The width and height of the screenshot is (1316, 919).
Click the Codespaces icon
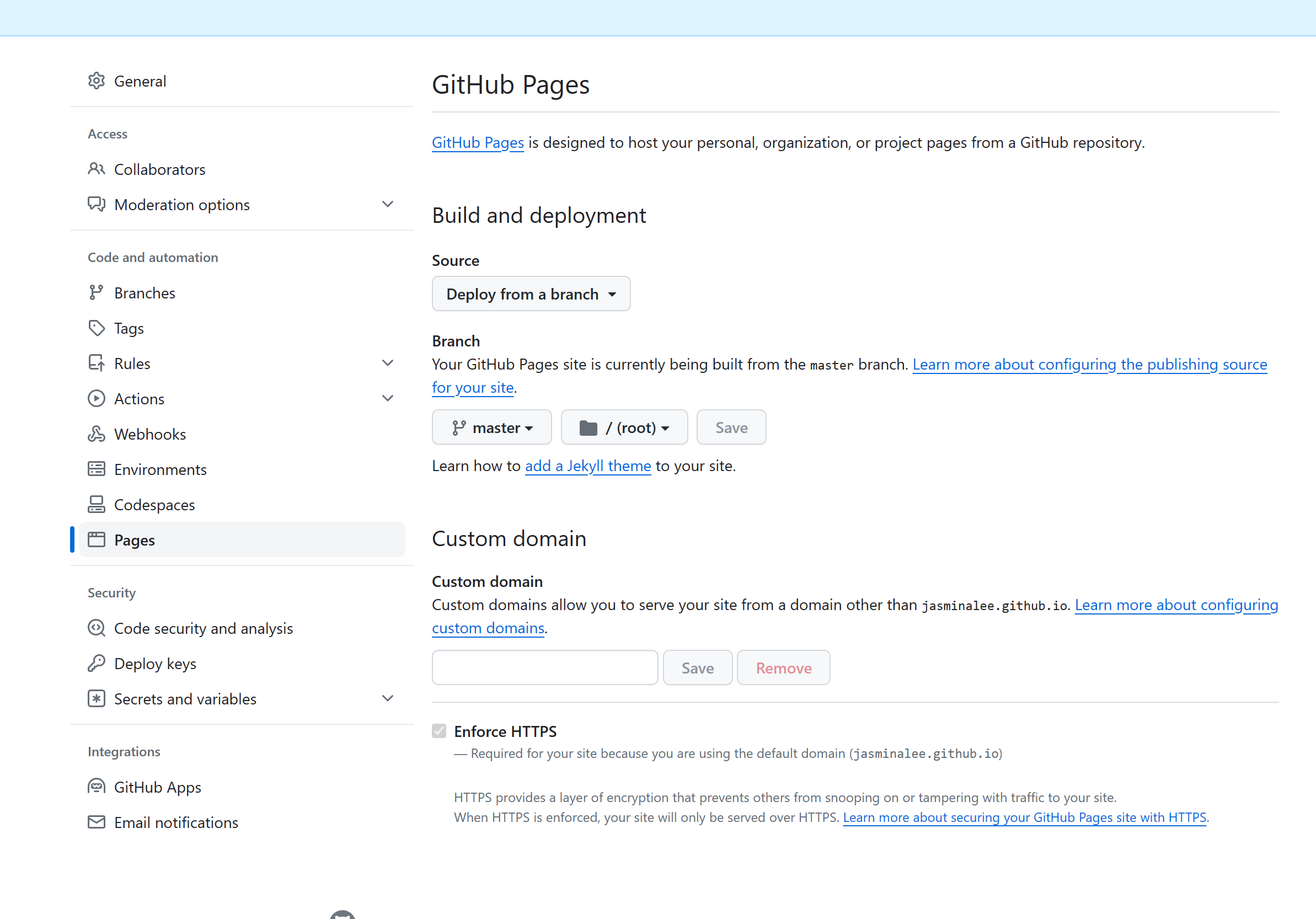tap(97, 505)
